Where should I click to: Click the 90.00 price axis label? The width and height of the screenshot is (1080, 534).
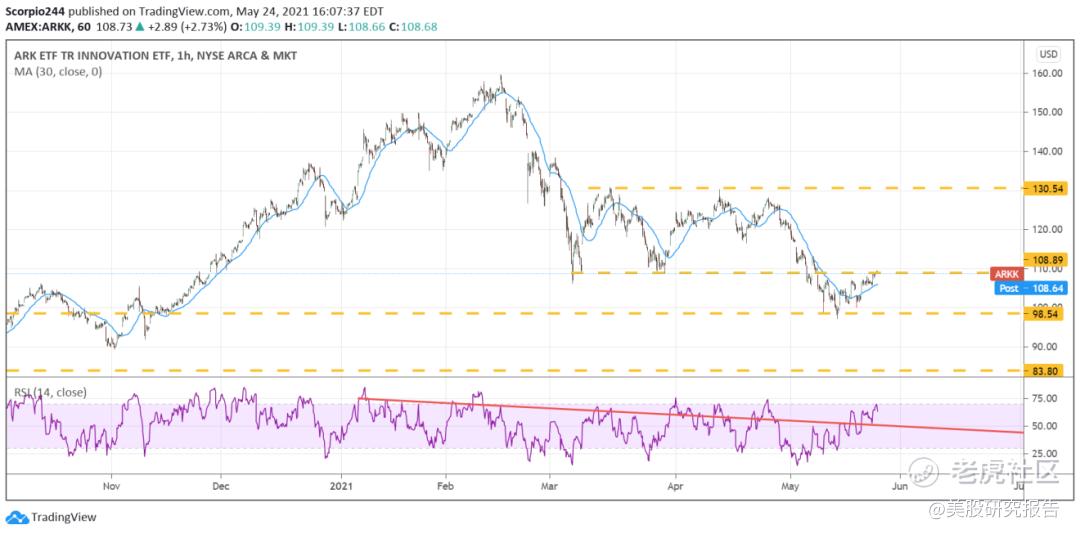point(1046,346)
